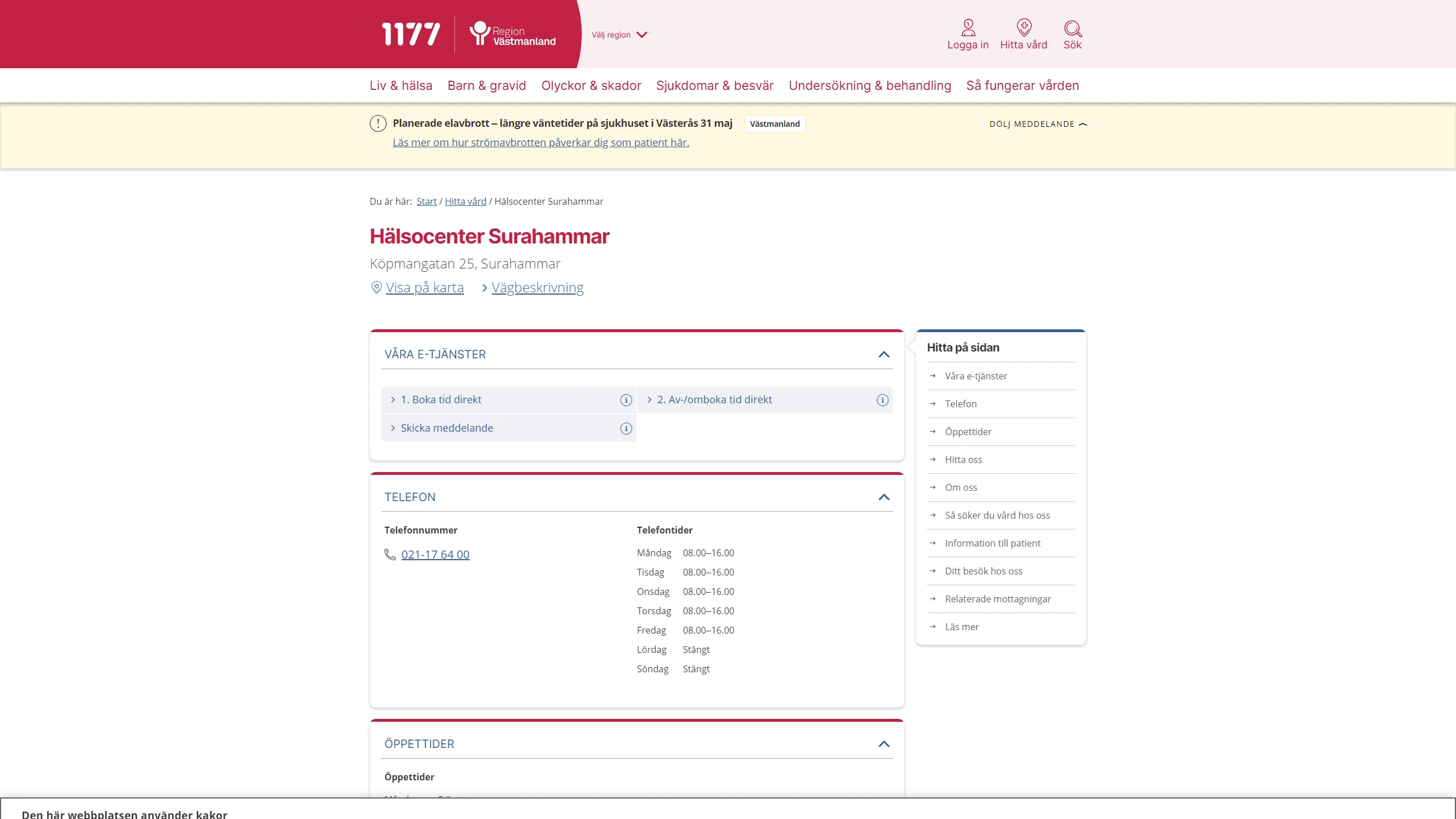
Task: Click map pin icon beside Visa på karta
Action: click(376, 288)
